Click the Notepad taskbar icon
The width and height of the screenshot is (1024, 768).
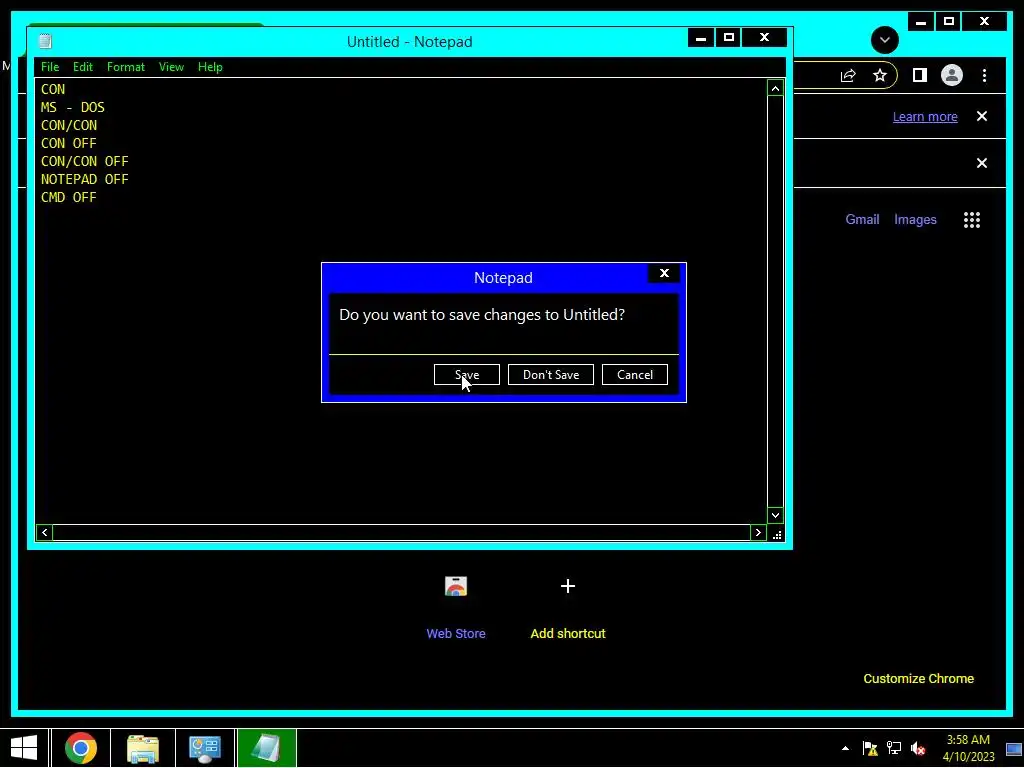266,748
